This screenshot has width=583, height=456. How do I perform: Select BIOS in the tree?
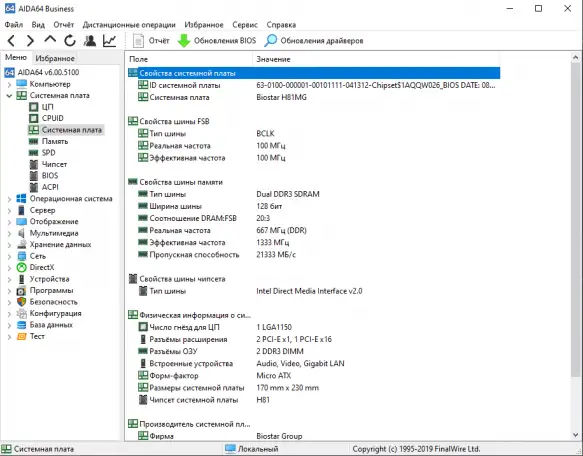coord(50,176)
